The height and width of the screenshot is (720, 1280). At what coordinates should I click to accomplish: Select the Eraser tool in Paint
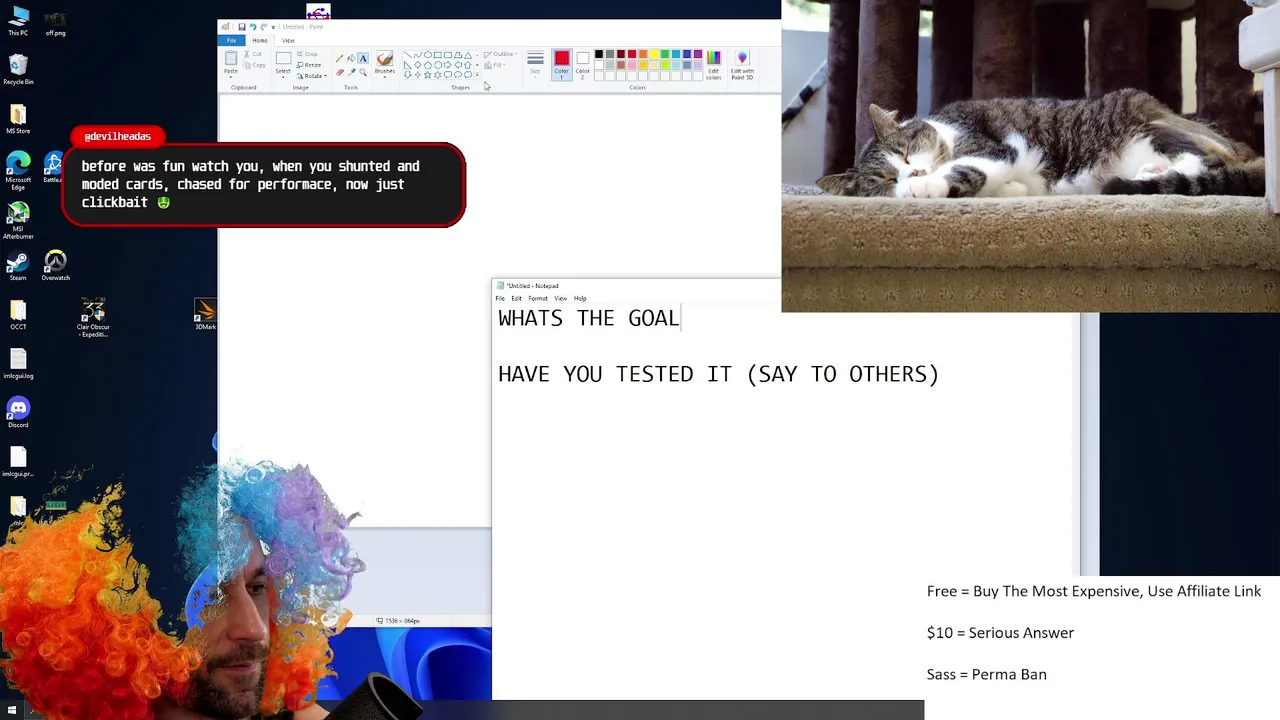point(340,72)
